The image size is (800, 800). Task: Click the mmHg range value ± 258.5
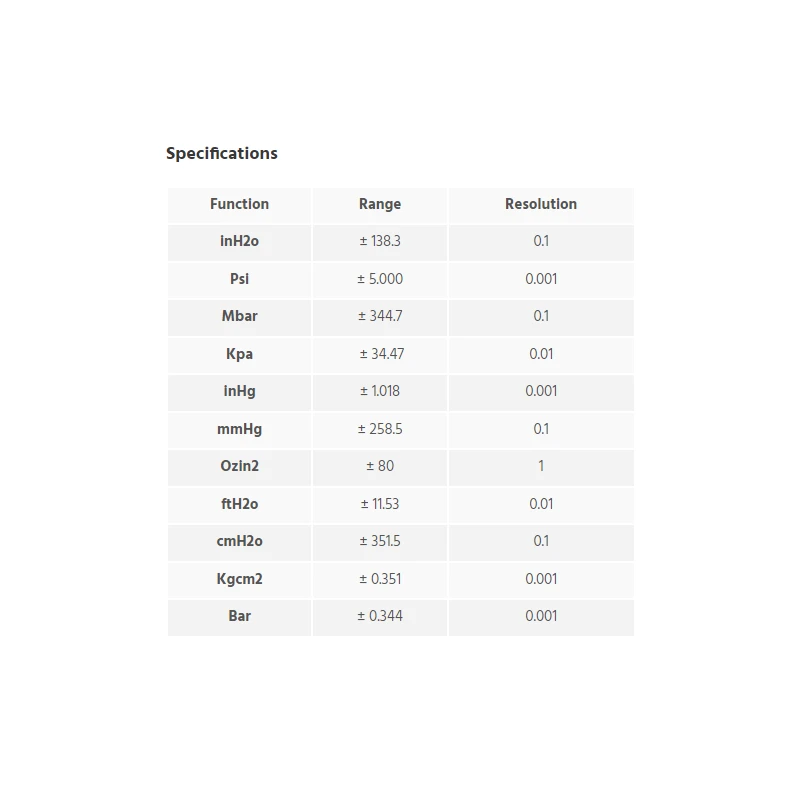380,429
